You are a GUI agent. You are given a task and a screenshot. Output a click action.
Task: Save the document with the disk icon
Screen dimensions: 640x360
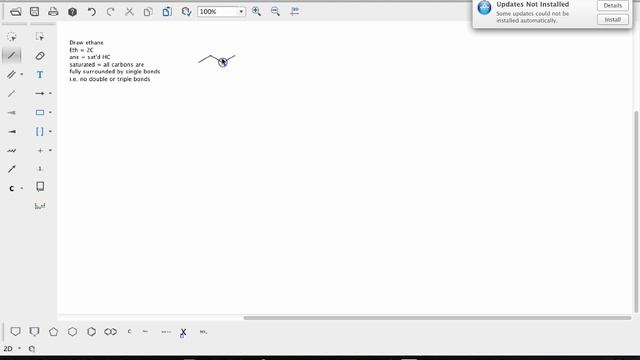coord(34,11)
